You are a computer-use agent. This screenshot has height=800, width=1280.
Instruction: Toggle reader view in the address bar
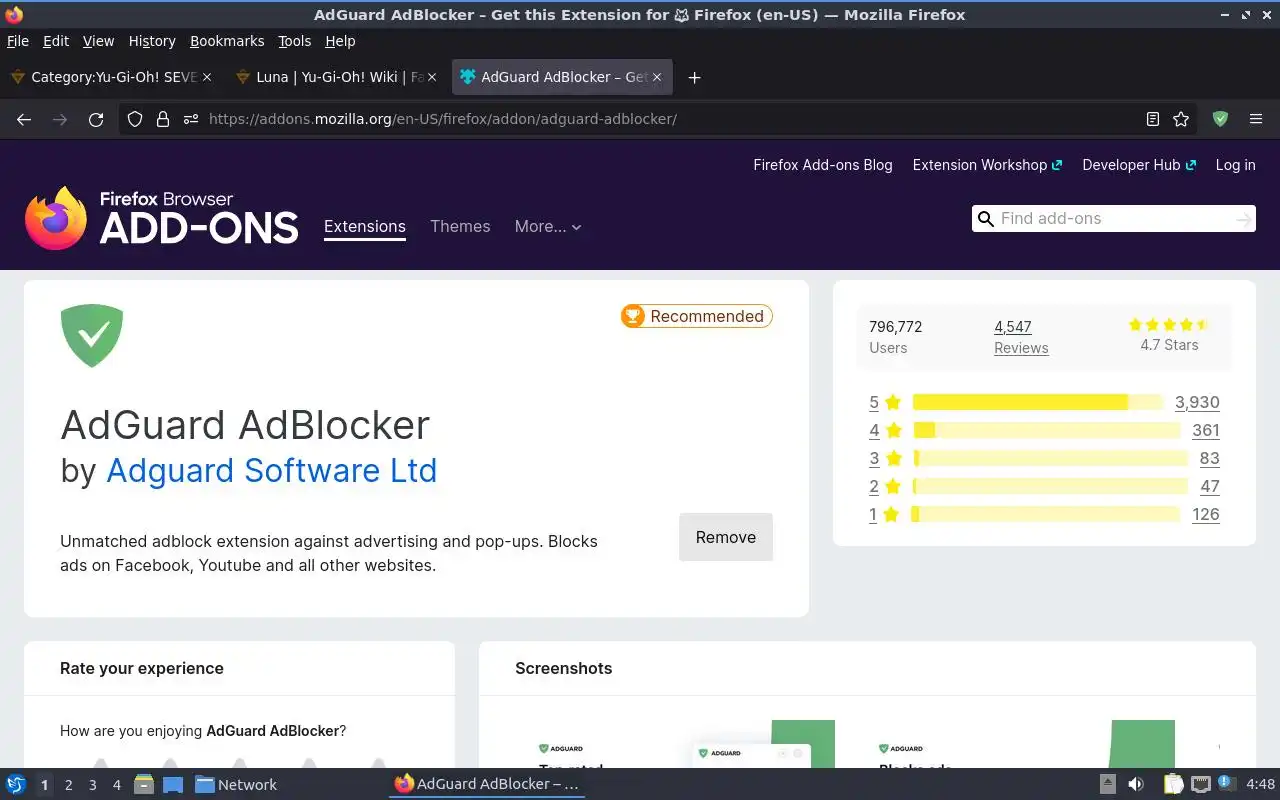[x=1152, y=119]
